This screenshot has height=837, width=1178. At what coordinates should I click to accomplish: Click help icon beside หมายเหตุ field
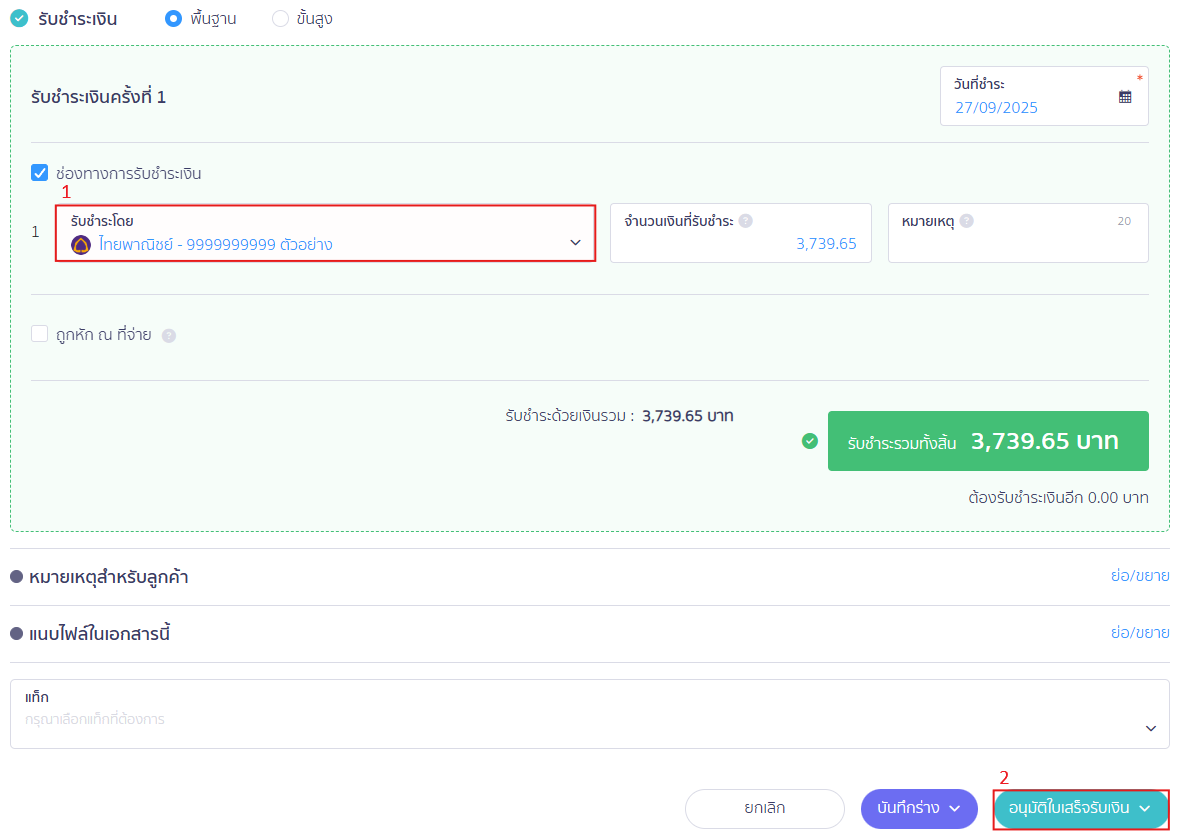click(966, 221)
